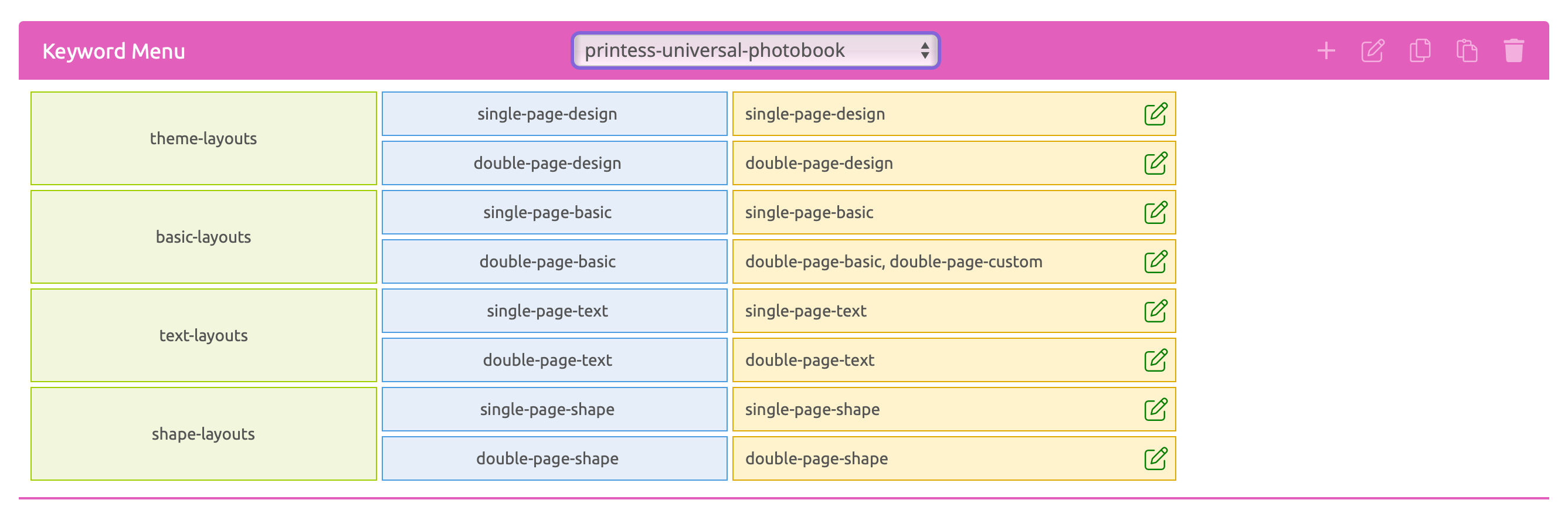The image size is (1568, 510).
Task: Click the yellow single-page-text keyword text
Action: tap(805, 312)
